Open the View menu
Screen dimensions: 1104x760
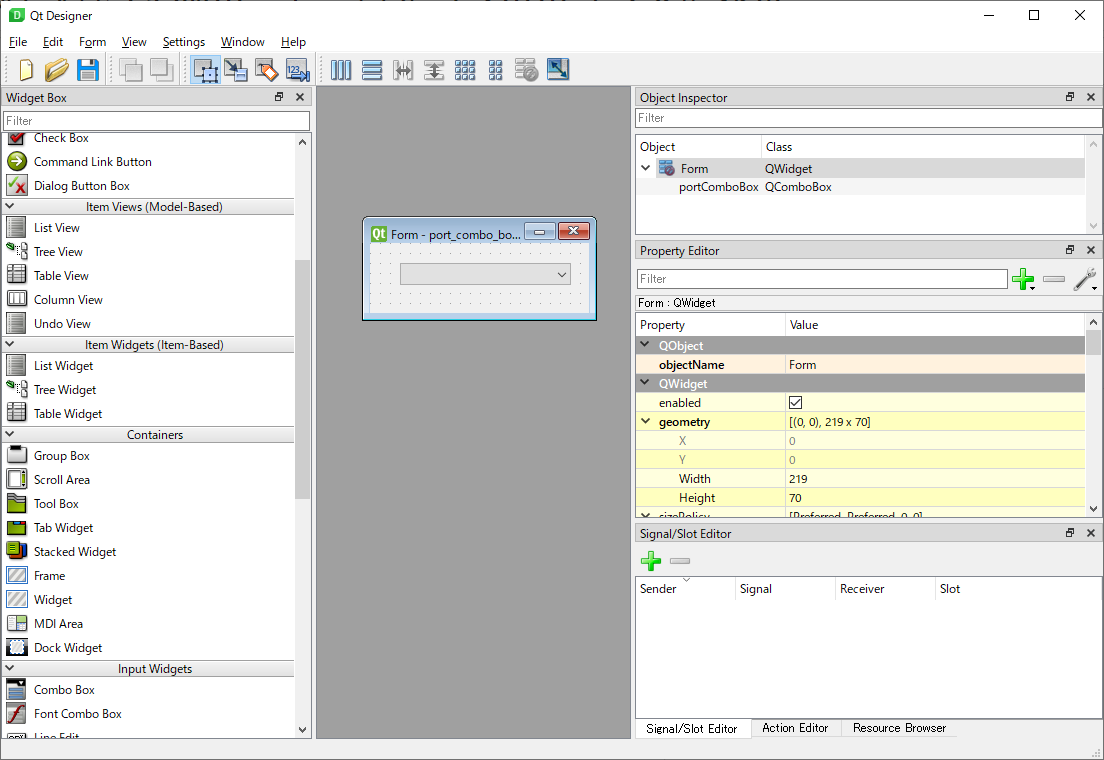point(134,42)
